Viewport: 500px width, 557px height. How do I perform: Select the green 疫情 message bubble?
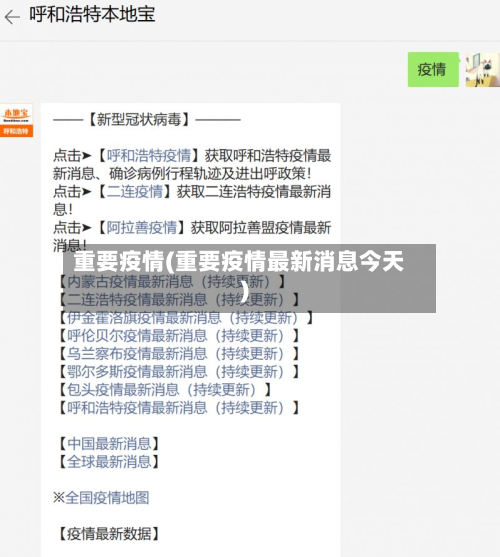pyautogui.click(x=433, y=70)
